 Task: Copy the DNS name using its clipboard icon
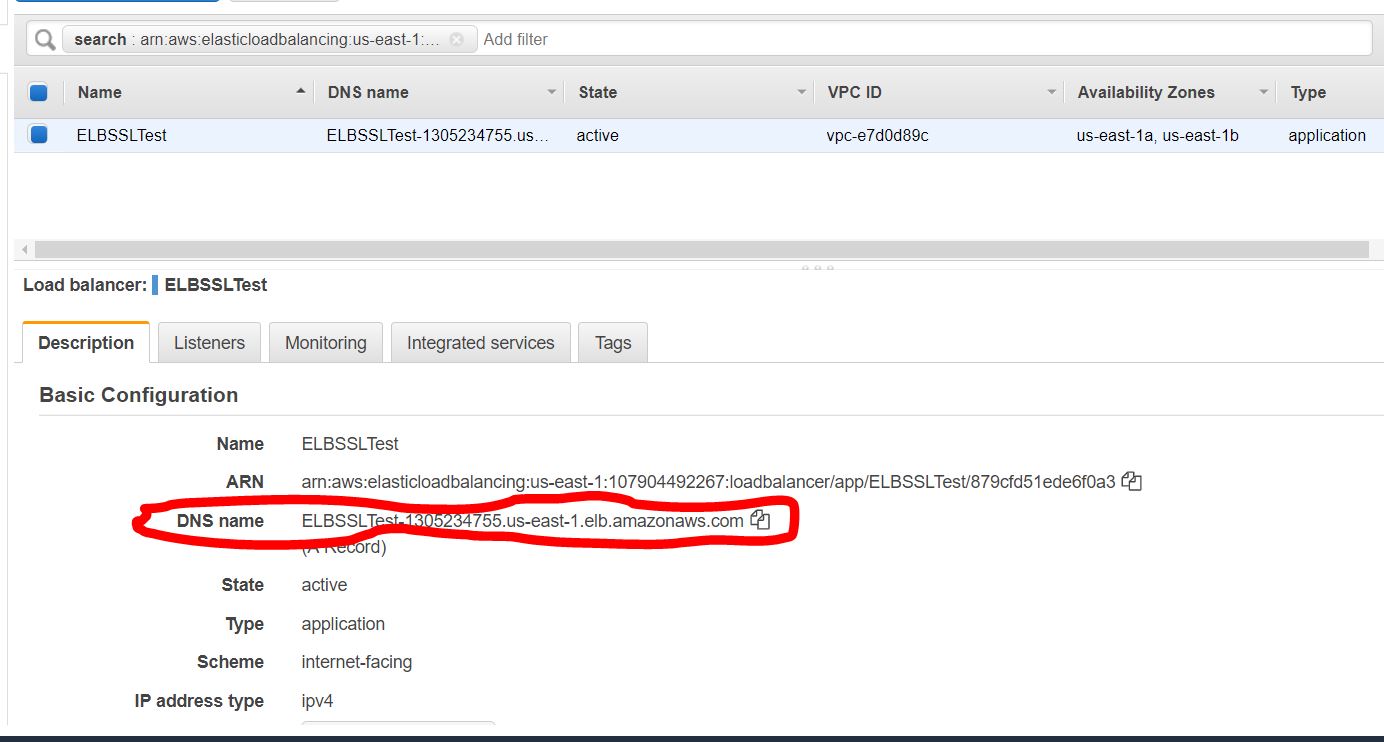(760, 519)
